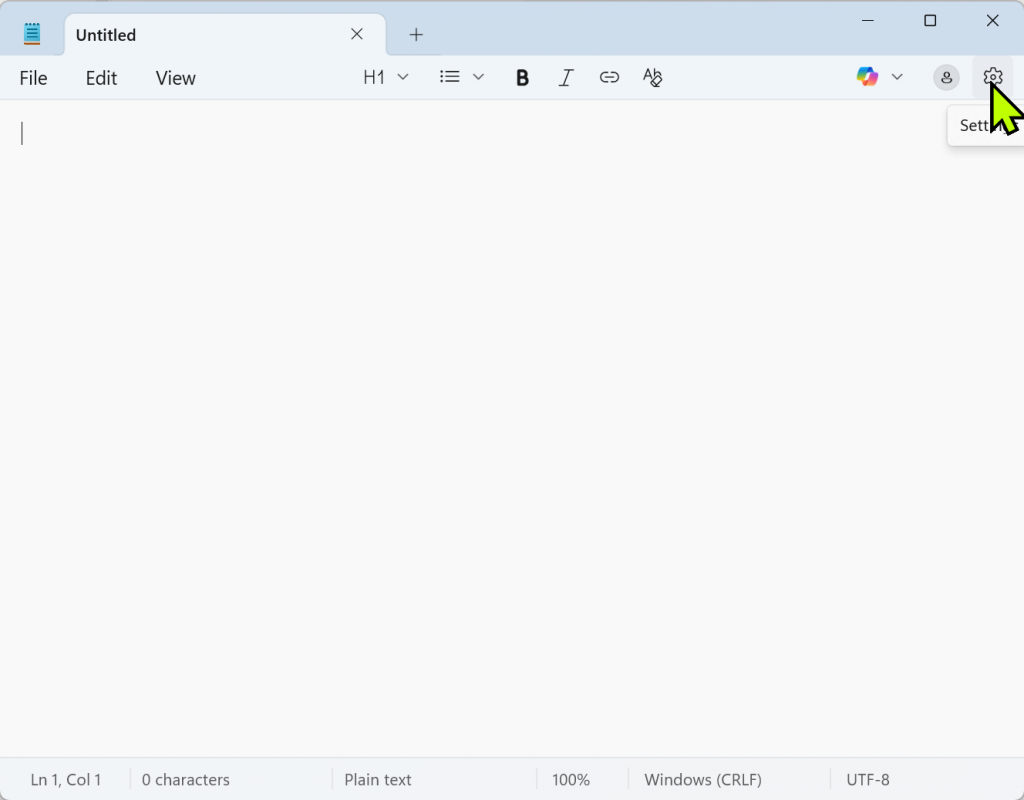Close the Untitled tab
Viewport: 1024px width, 800px height.
point(357,34)
